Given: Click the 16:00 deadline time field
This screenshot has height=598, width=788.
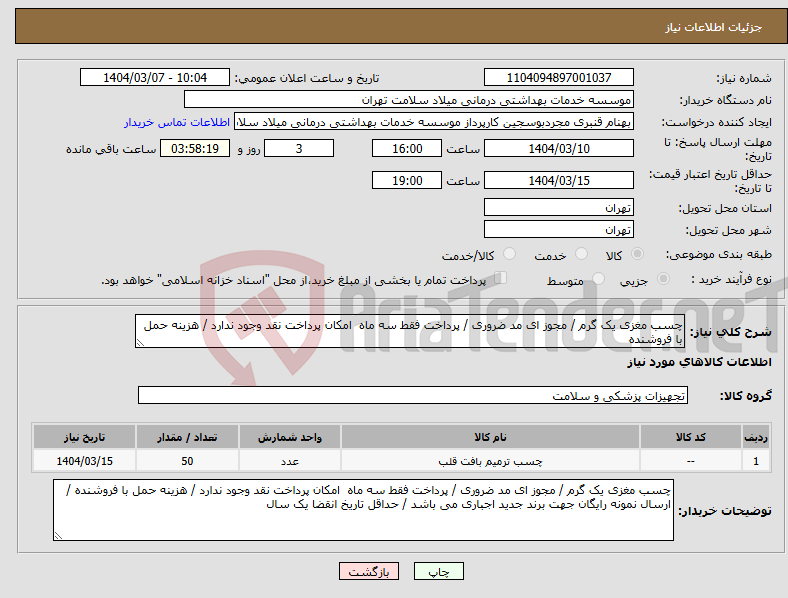Looking at the screenshot, I should click(407, 149).
